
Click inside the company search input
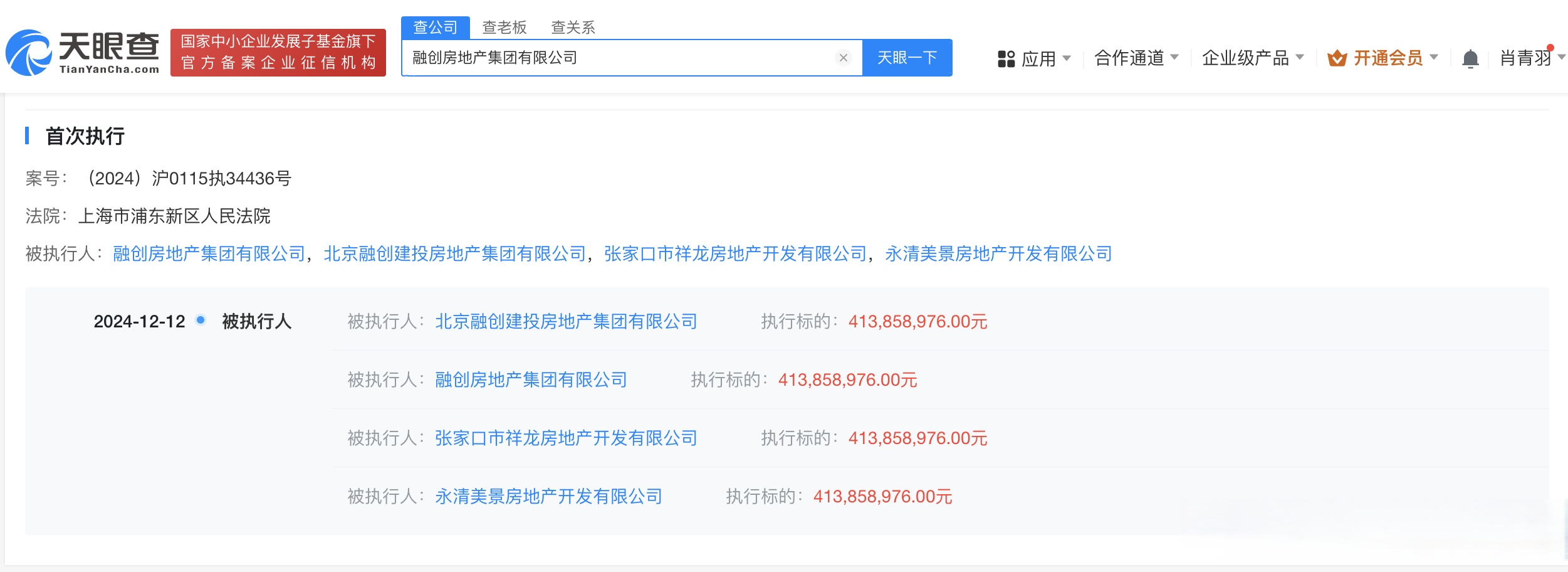pyautogui.click(x=627, y=58)
